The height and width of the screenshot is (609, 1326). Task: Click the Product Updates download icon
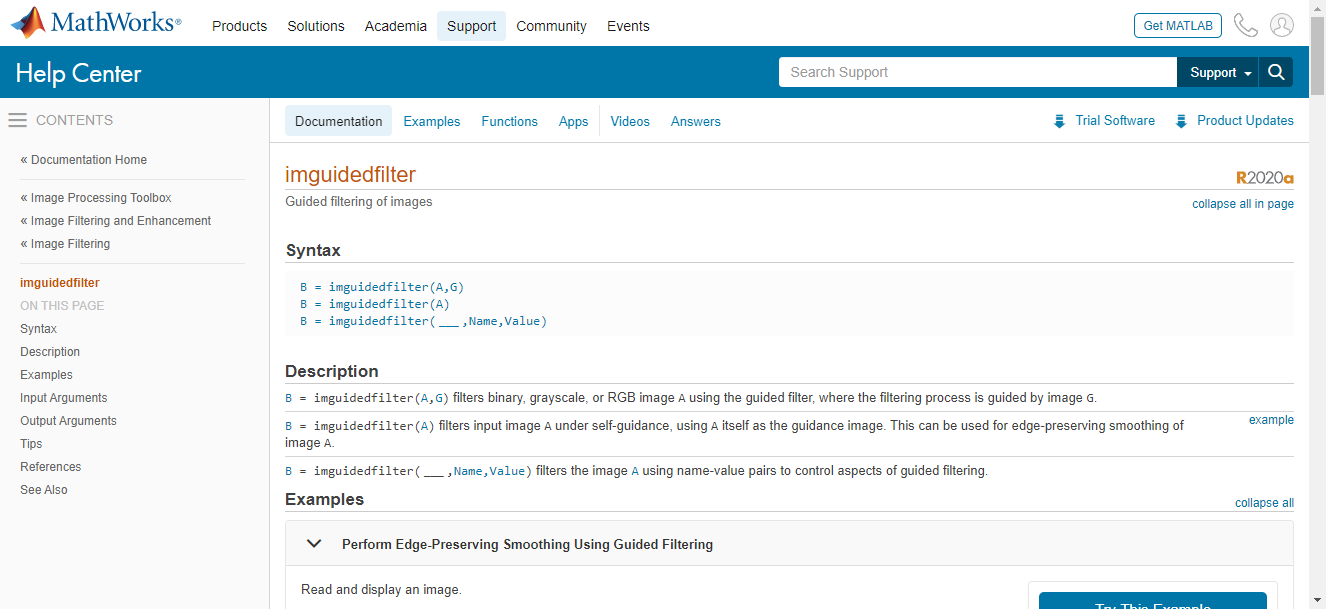[x=1181, y=121]
